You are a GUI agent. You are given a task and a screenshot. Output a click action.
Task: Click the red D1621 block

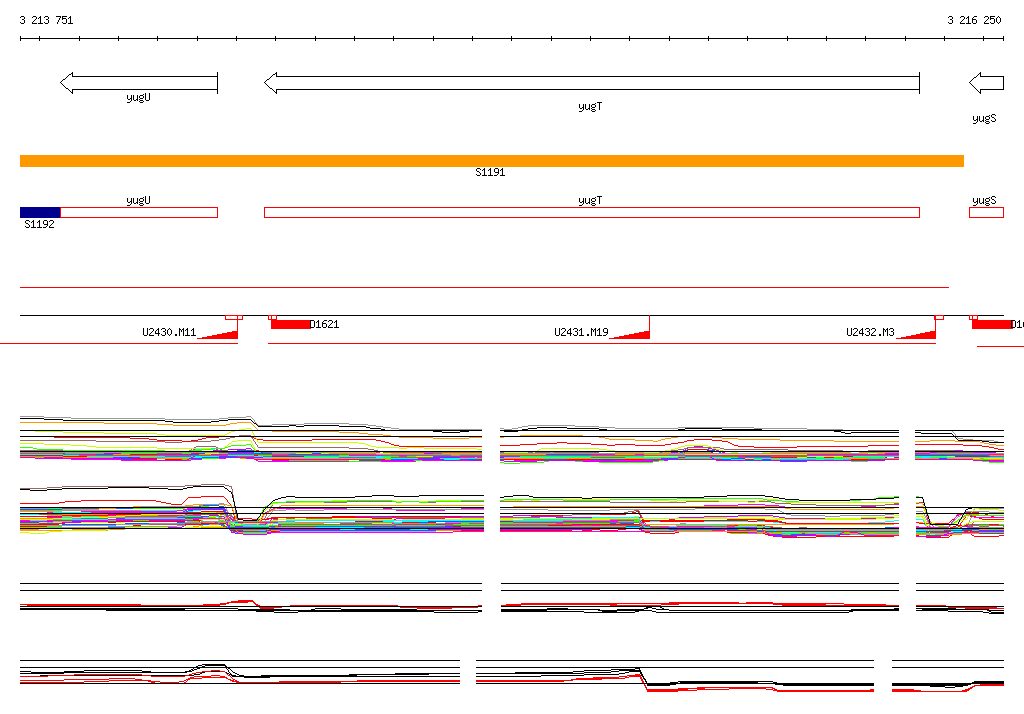tap(290, 324)
